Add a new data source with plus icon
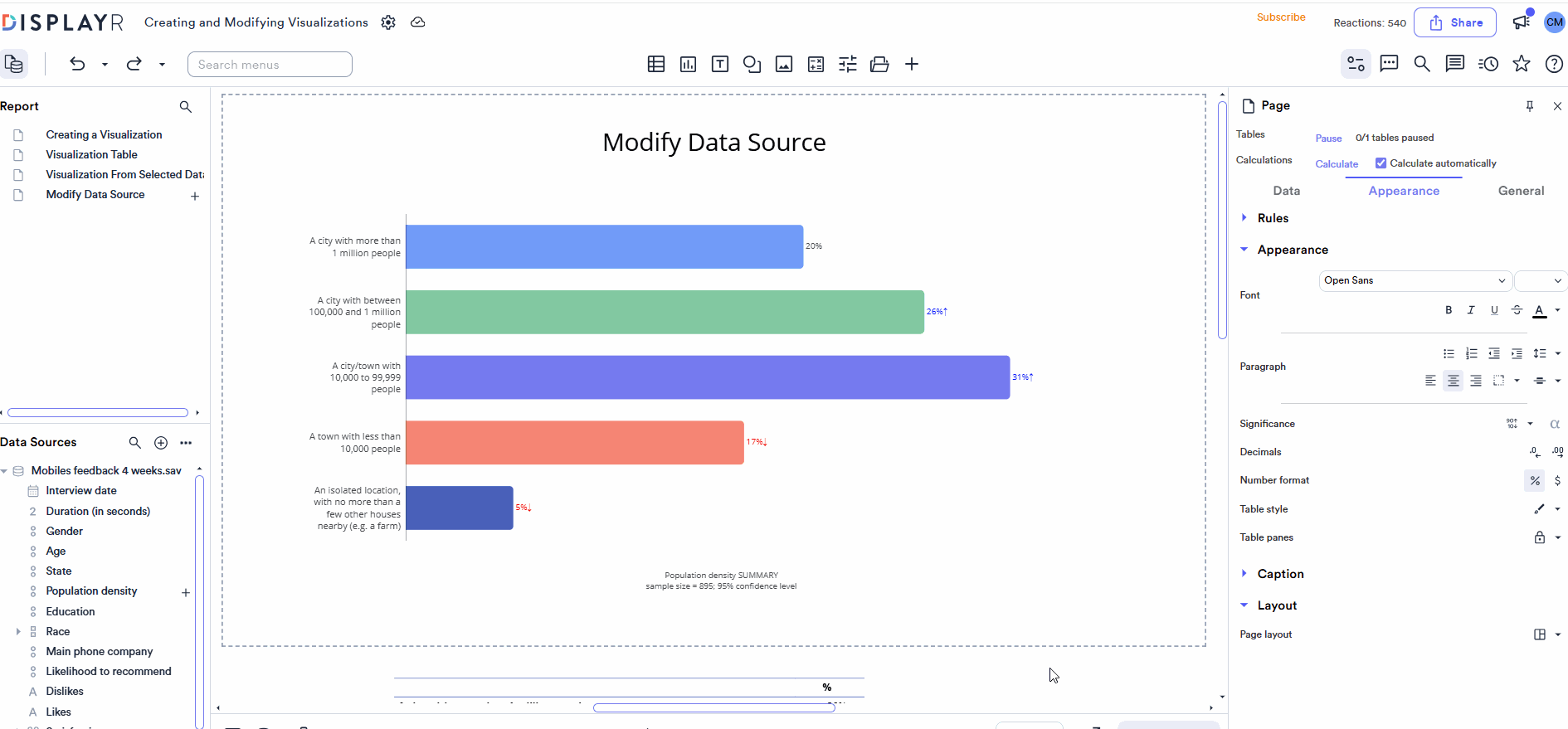 click(x=161, y=443)
